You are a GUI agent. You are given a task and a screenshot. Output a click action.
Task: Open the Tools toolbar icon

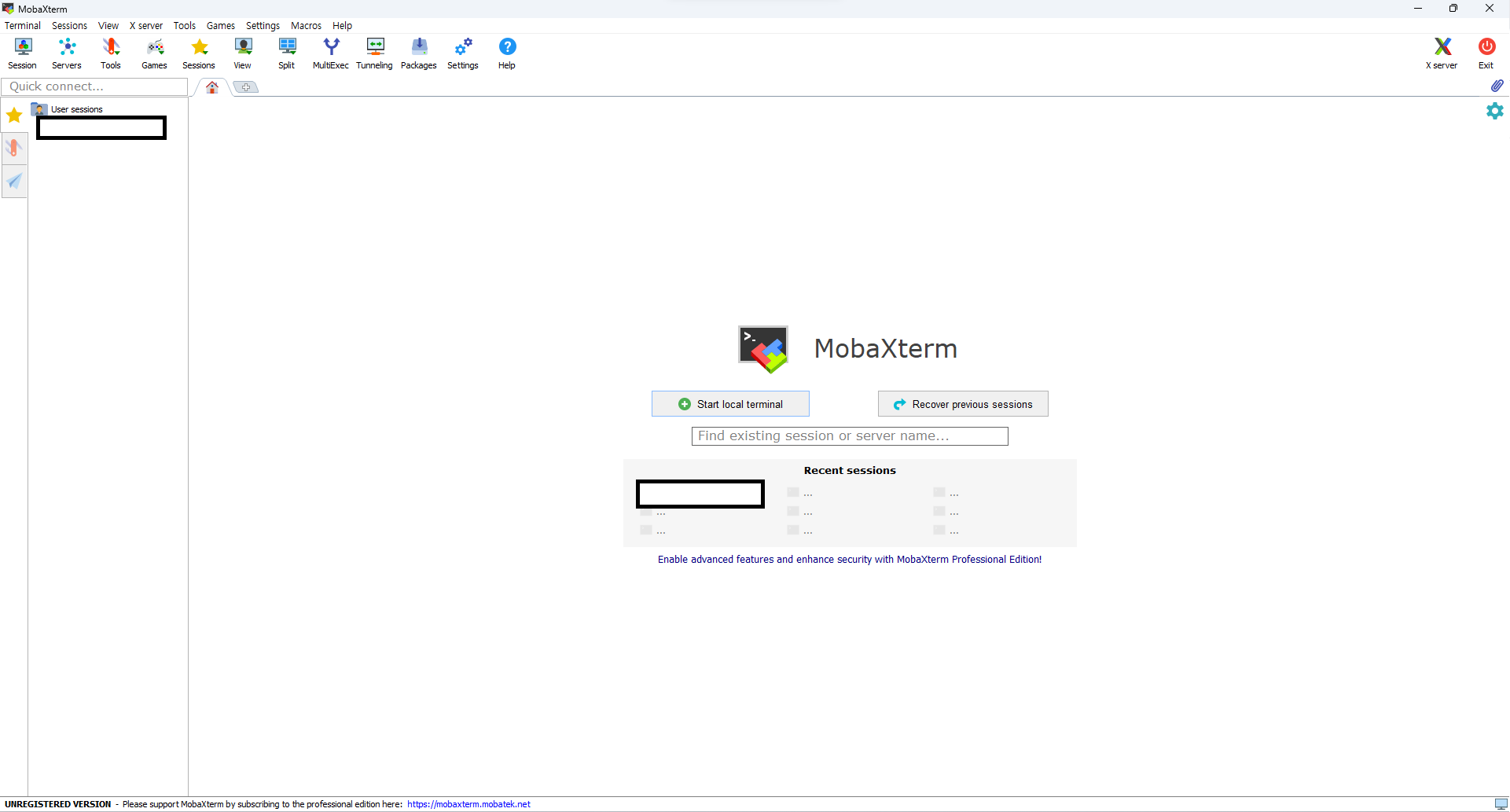(111, 53)
